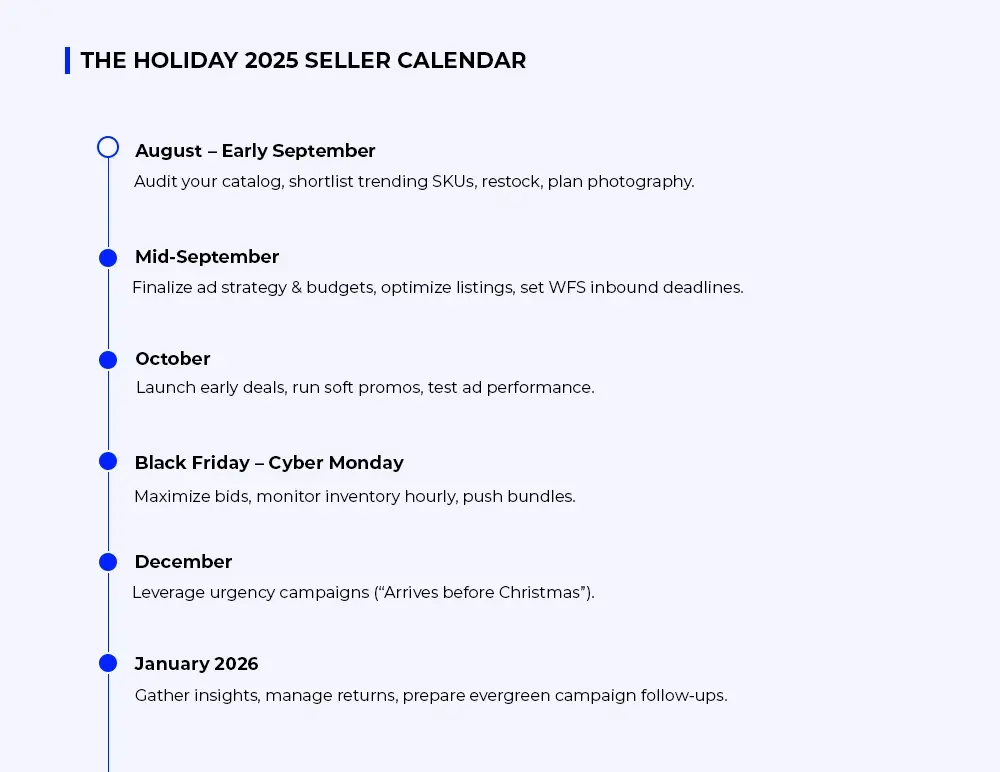This screenshot has height=772, width=1000.
Task: Open the "Black Friday – Cyber Monday" heading
Action: pyautogui.click(x=269, y=463)
